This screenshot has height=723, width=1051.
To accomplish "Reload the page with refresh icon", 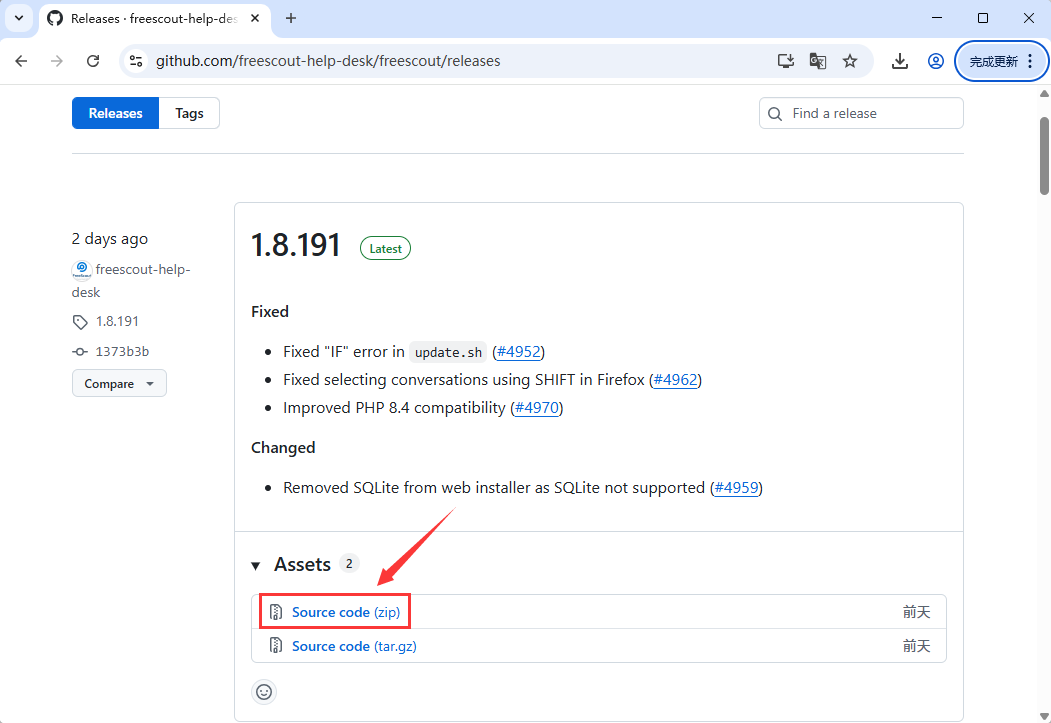I will [x=93, y=61].
